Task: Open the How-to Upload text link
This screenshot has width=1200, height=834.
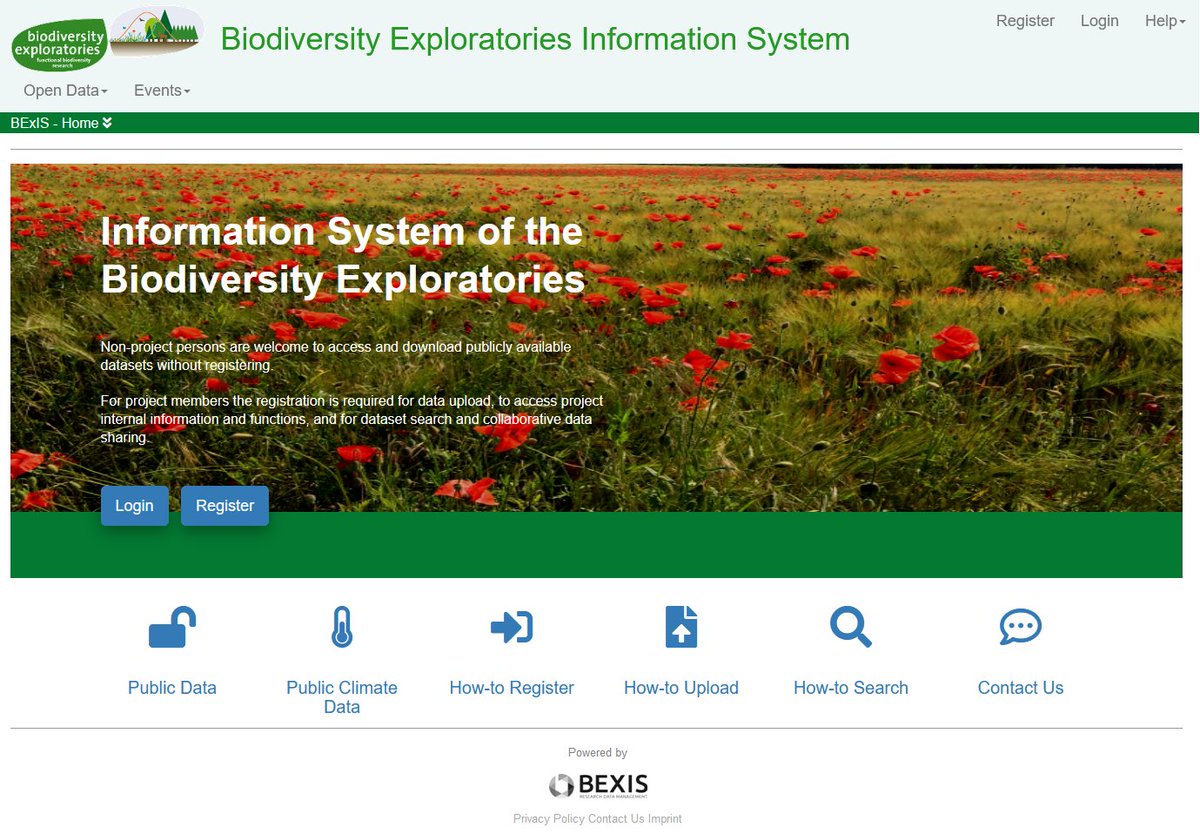Action: click(681, 688)
